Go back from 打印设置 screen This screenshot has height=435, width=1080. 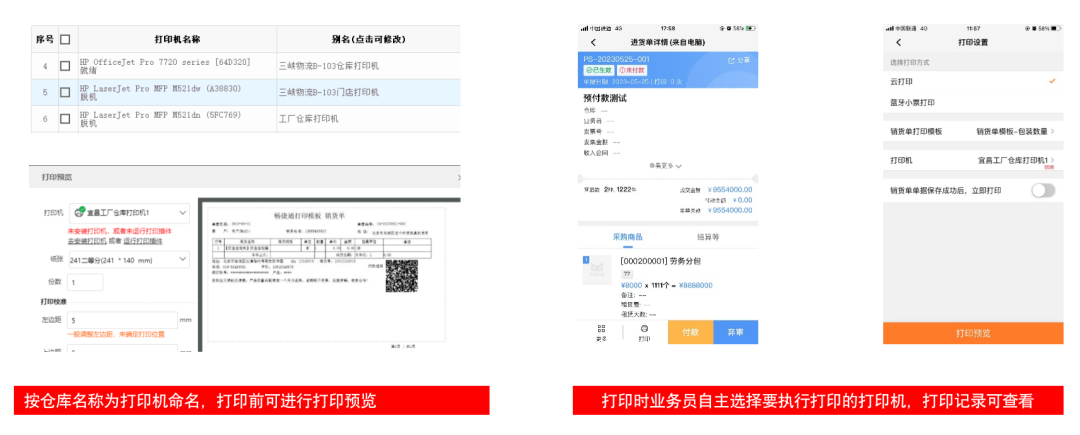click(898, 42)
